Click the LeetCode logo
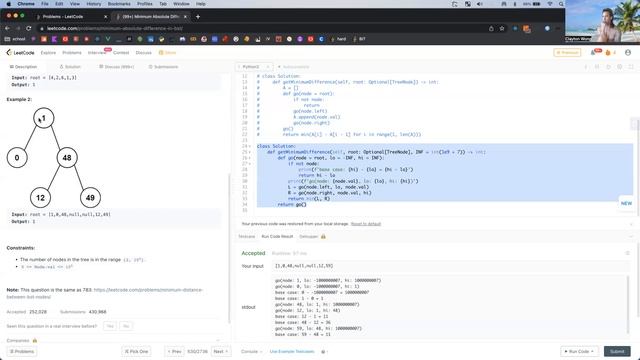The height and width of the screenshot is (360, 640). click(x=20, y=53)
